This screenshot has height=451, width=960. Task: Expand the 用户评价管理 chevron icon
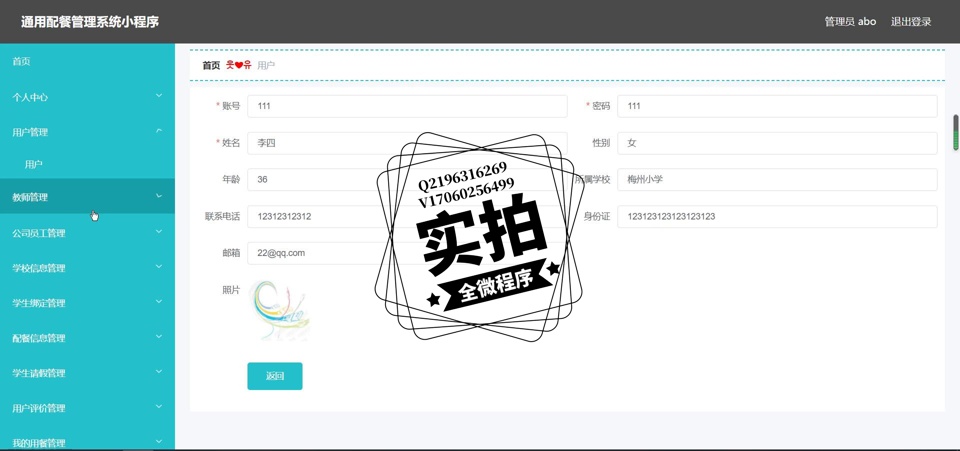(x=159, y=407)
